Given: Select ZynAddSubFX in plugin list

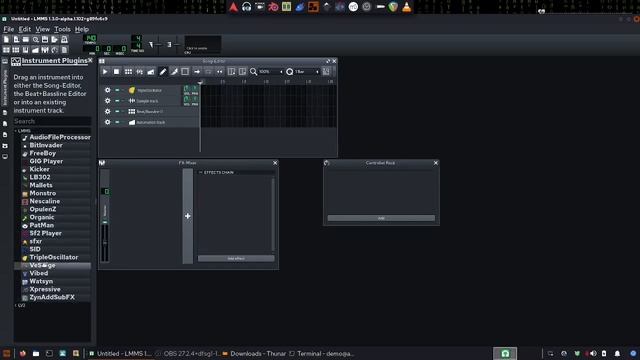Looking at the screenshot, I should point(52,298).
